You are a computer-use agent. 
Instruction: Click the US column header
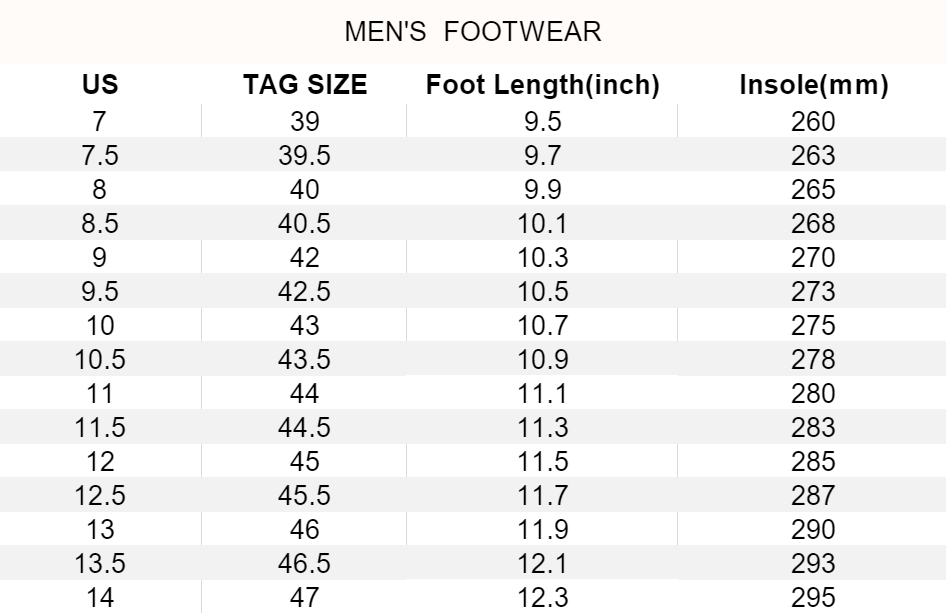100,86
